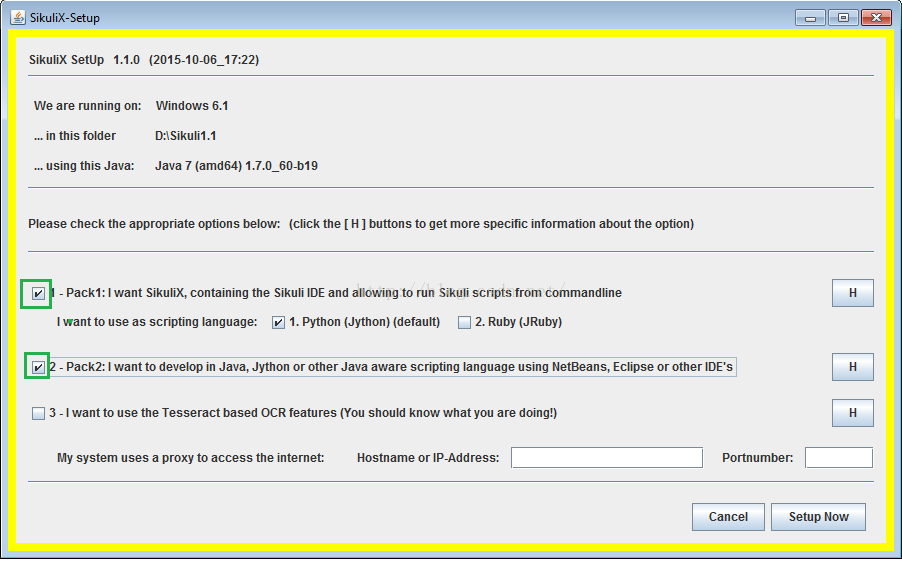Start installation with Setup Now
902x561 pixels.
pyautogui.click(x=818, y=517)
